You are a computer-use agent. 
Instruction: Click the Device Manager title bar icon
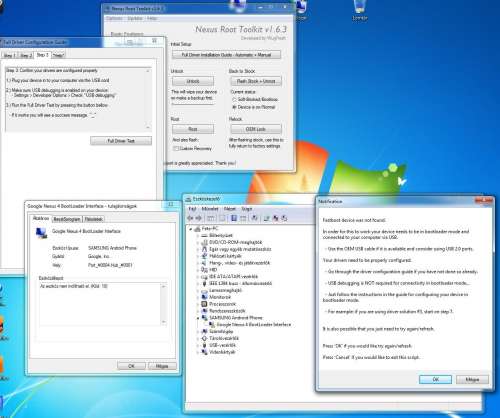tap(189, 199)
